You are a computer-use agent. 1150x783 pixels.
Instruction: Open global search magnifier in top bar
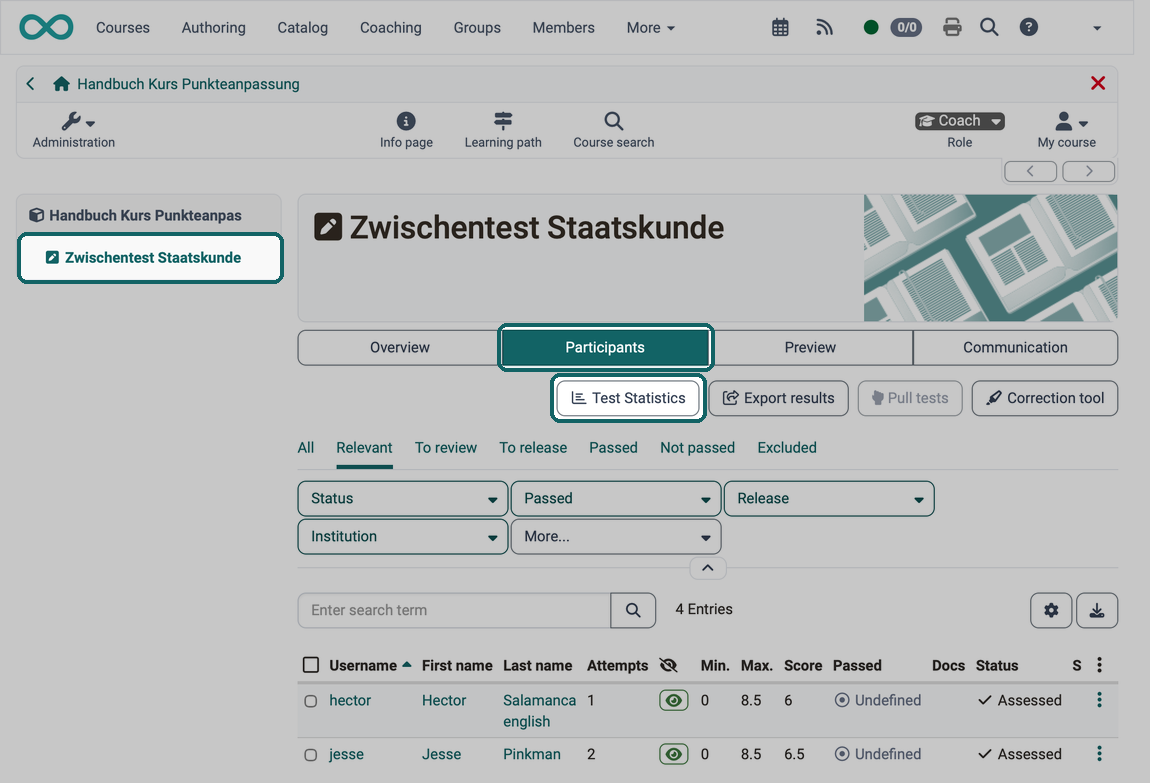point(989,28)
